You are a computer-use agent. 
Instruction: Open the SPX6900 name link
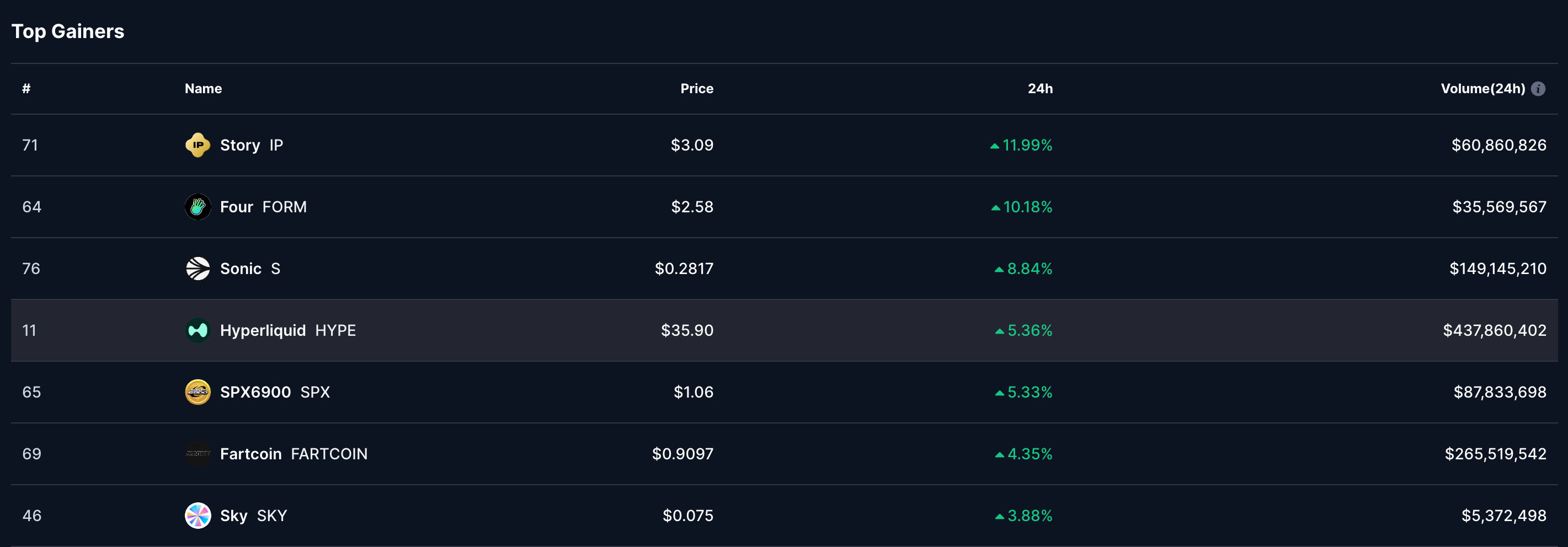(x=255, y=392)
